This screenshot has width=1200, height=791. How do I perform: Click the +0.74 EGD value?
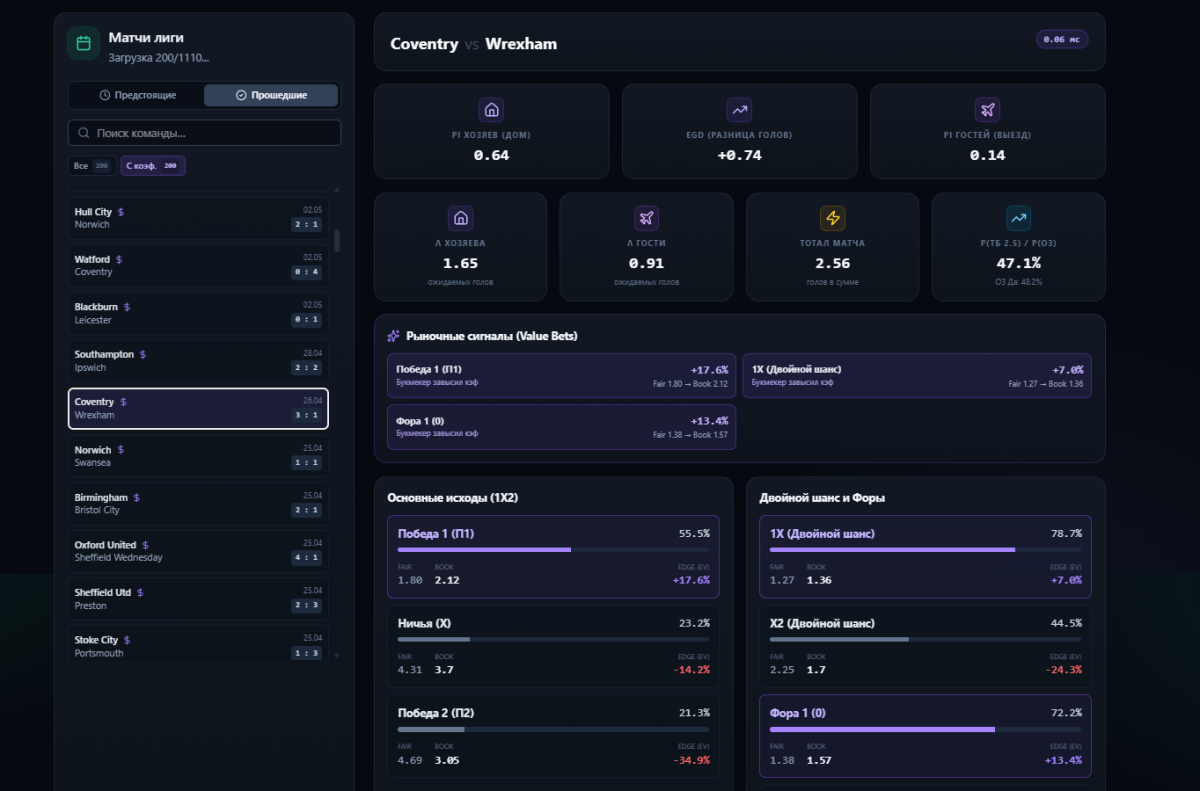[x=739, y=155]
